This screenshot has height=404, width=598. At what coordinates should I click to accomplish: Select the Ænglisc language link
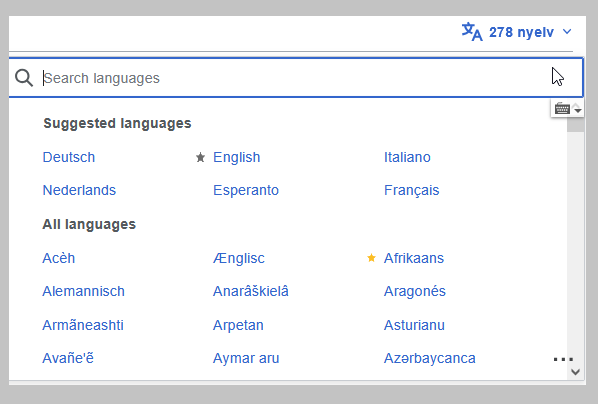tap(238, 258)
